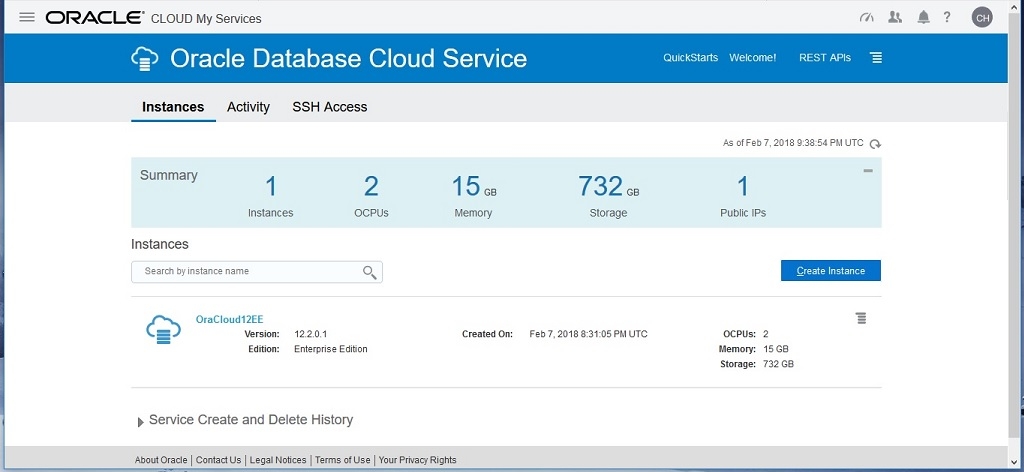
Task: Open the Terms of Use footer link
Action: 343,460
